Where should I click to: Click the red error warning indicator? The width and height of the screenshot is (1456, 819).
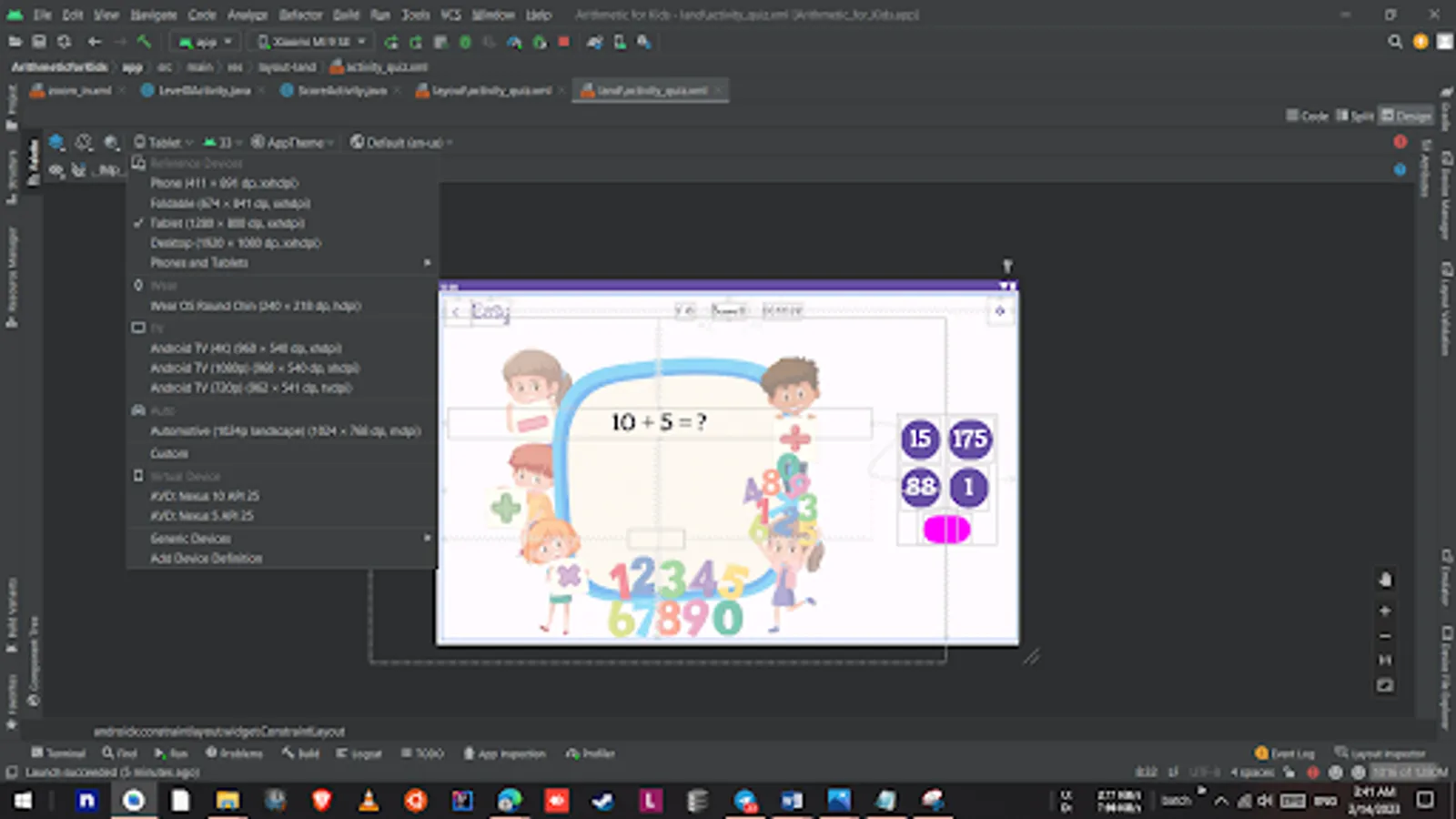click(x=1400, y=142)
